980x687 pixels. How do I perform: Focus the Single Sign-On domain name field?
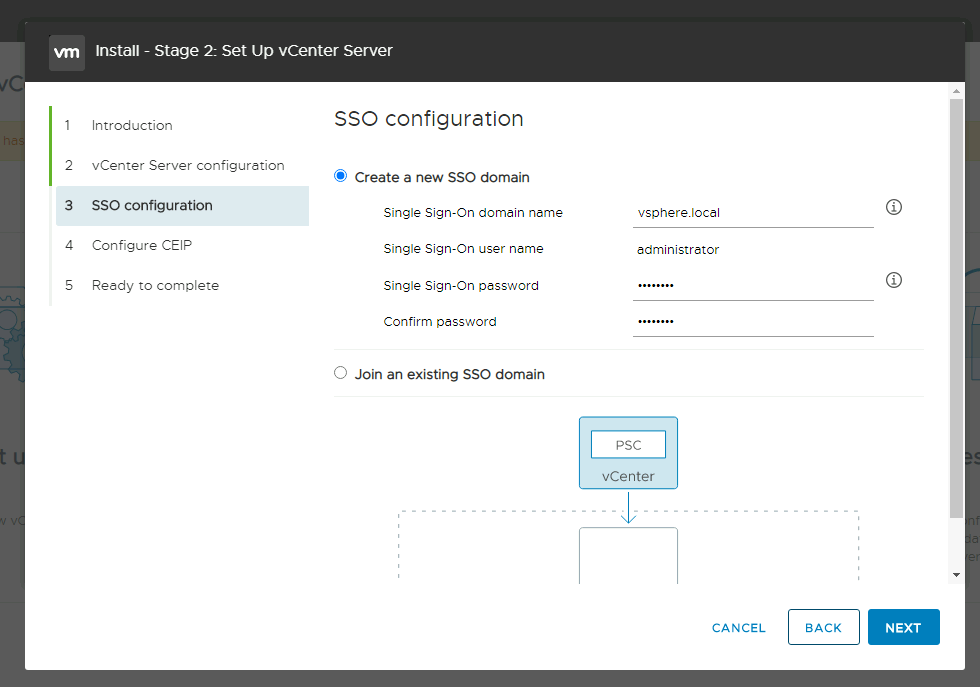pos(752,213)
